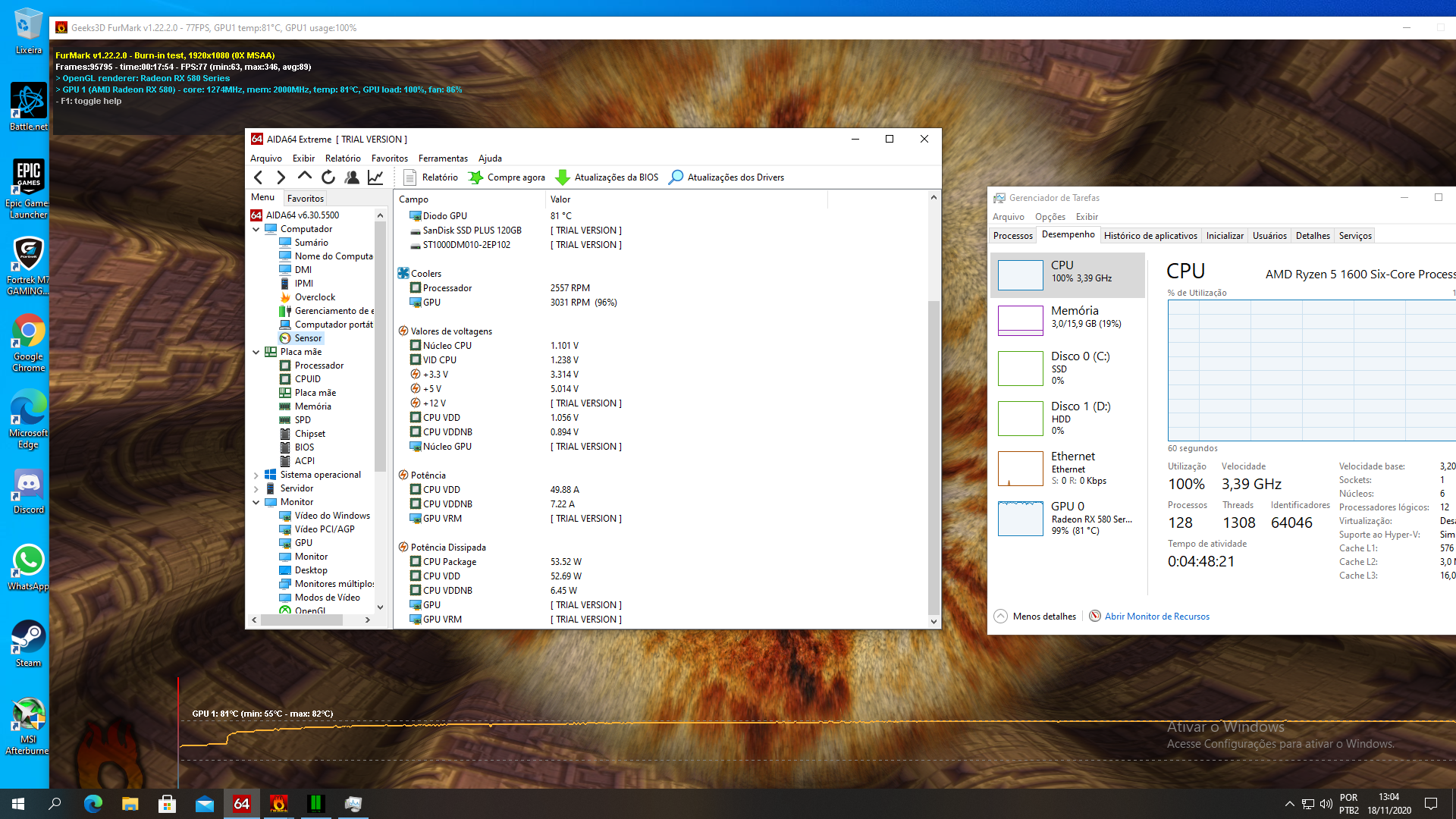The image size is (1456, 819).
Task: Select CPUID in the AIDA64 tree
Action: tap(300, 379)
